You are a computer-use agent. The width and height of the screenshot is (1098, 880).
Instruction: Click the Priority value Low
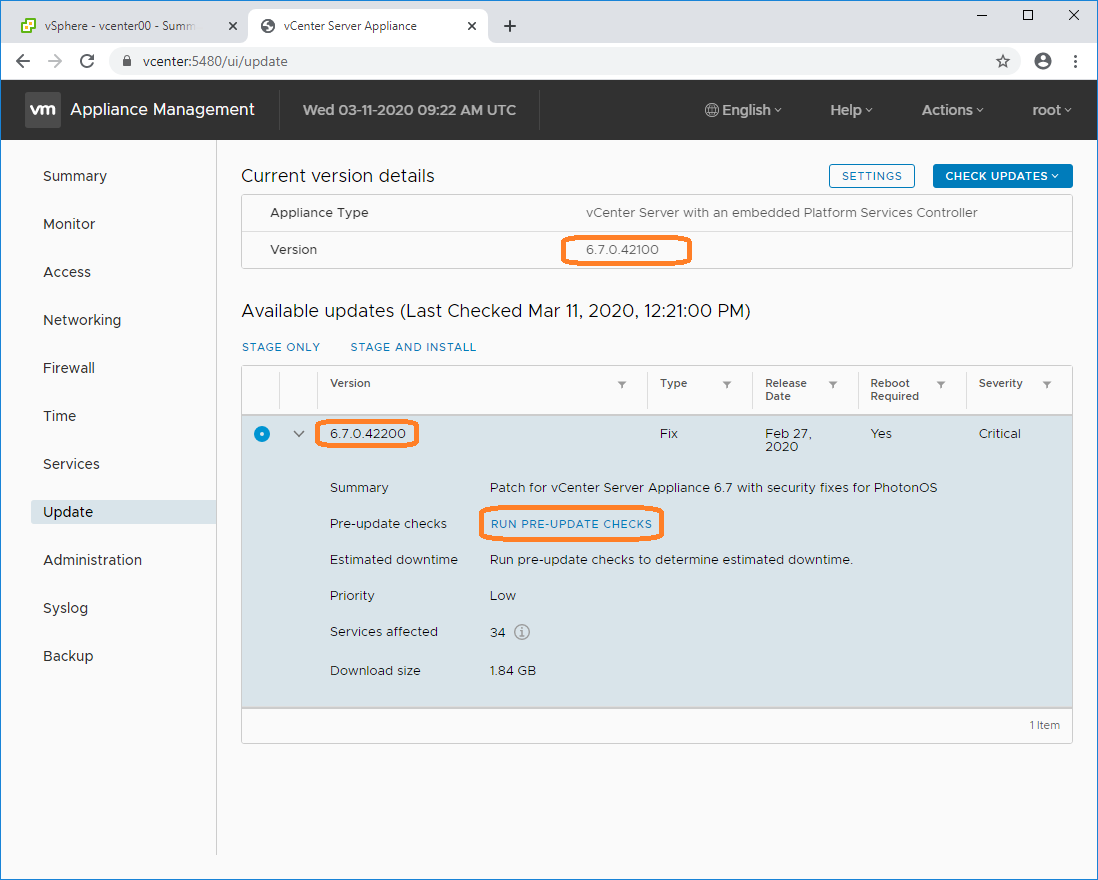coord(503,596)
